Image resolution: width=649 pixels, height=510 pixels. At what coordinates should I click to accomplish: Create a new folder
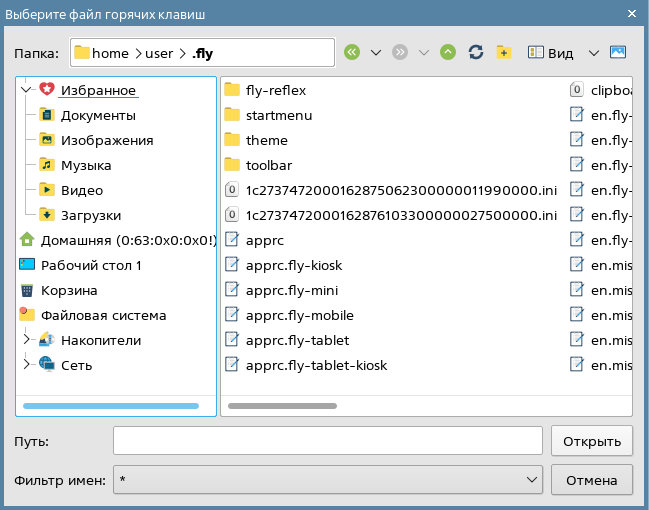pyautogui.click(x=504, y=52)
